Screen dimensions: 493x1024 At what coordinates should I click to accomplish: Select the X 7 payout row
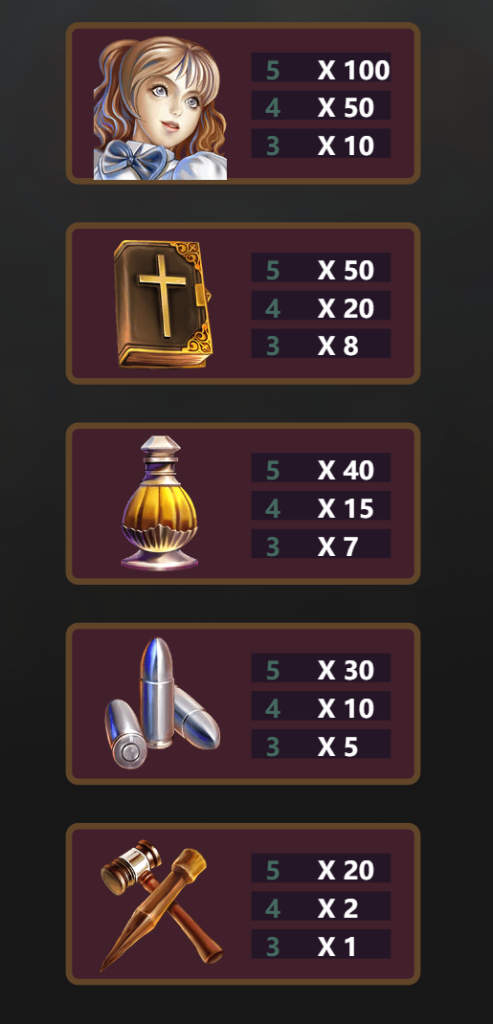pos(321,543)
